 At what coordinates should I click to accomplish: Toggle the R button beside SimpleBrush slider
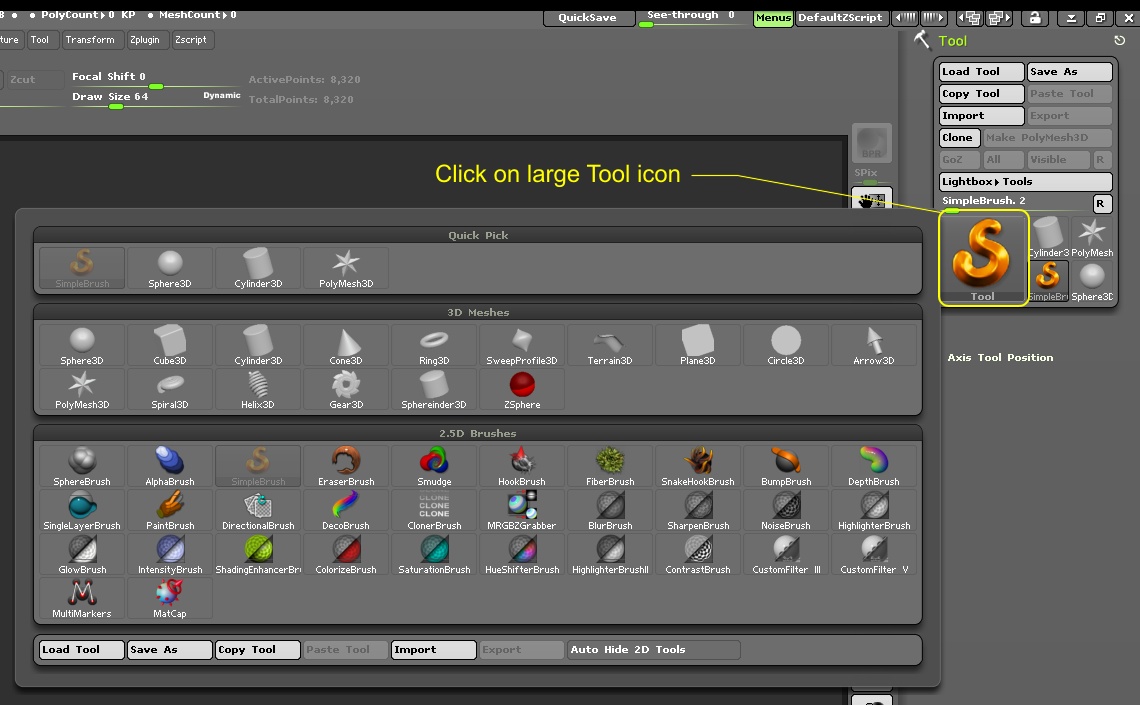[1102, 204]
